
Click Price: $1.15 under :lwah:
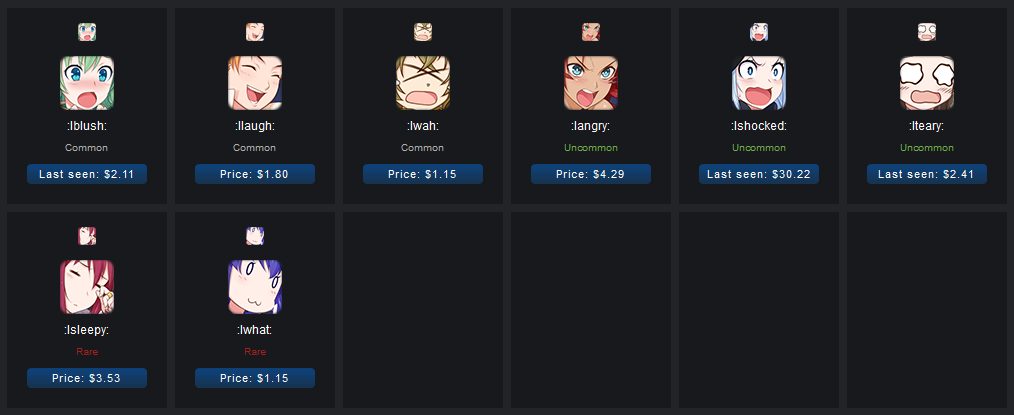[423, 174]
